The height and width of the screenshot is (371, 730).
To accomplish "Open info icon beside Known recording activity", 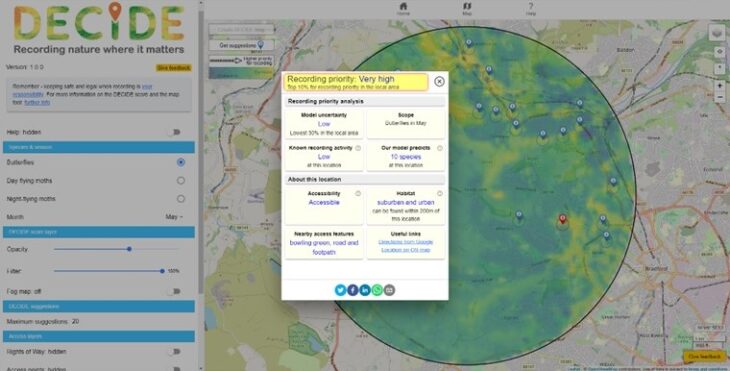I will click(x=358, y=148).
